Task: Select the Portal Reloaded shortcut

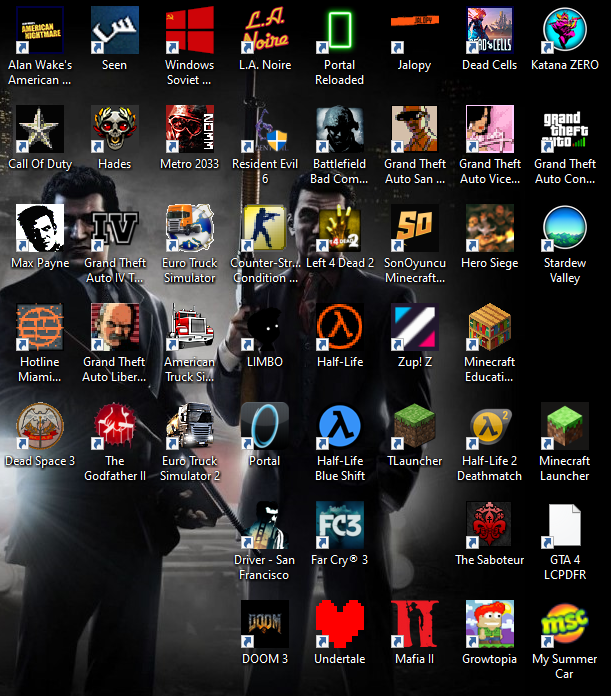Action: pyautogui.click(x=339, y=31)
